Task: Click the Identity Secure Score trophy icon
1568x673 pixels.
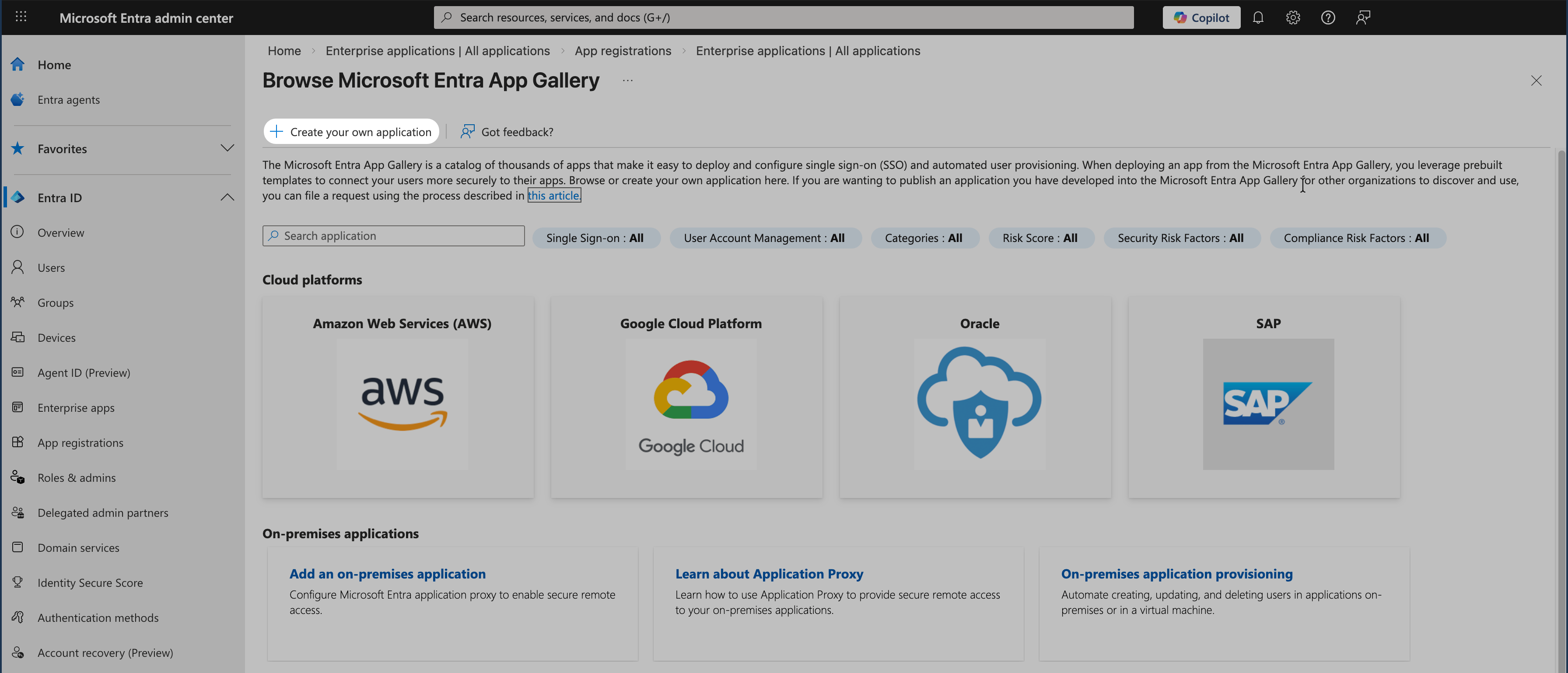Action: 17,582
